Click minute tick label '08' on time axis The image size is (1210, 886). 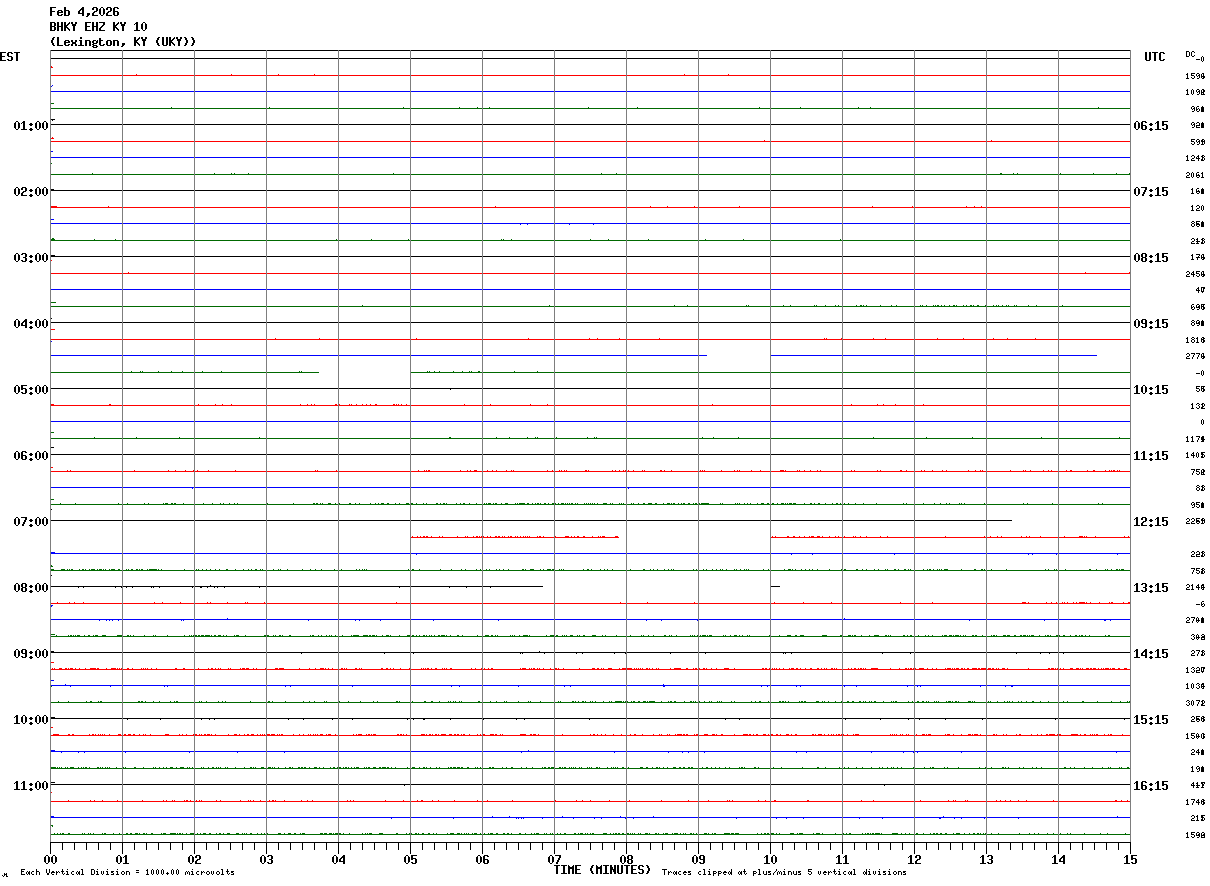pos(626,859)
